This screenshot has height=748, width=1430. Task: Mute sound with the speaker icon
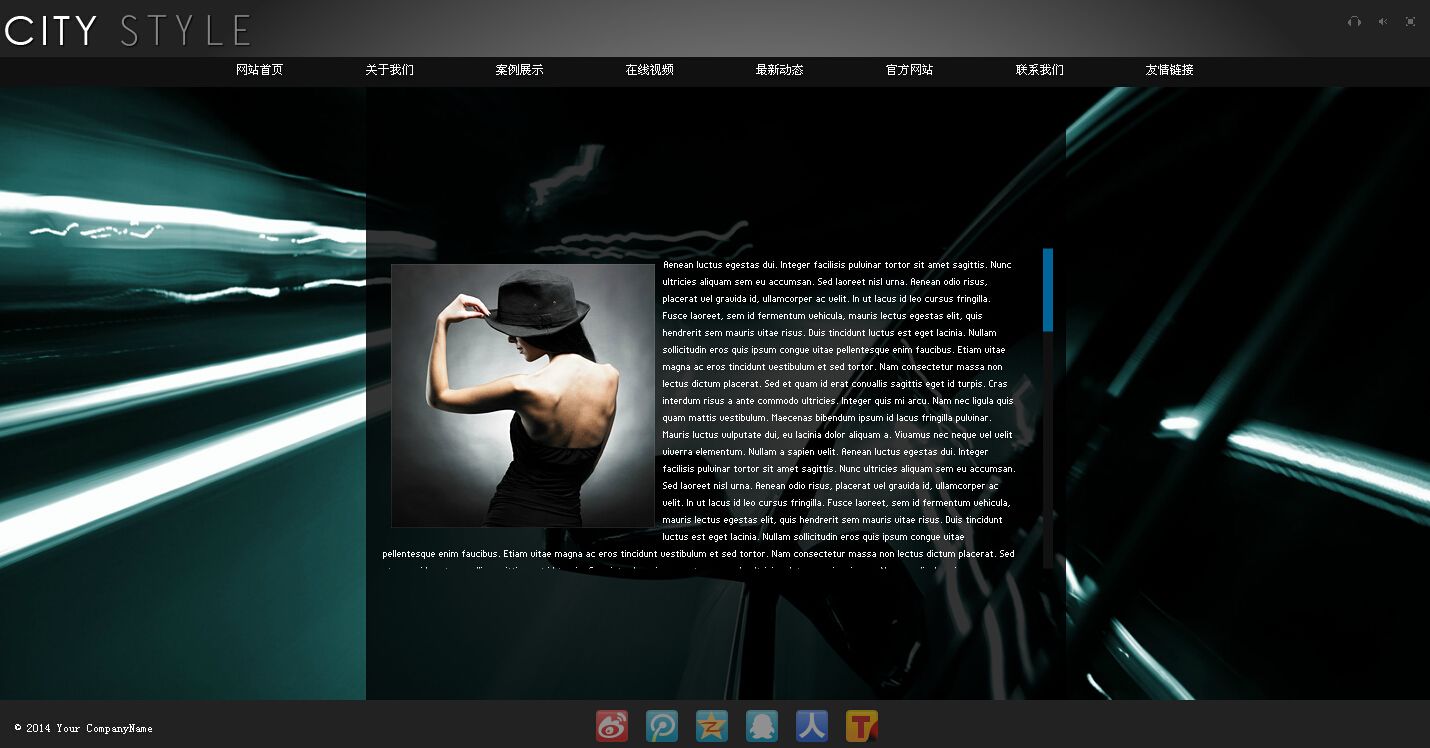(1382, 22)
